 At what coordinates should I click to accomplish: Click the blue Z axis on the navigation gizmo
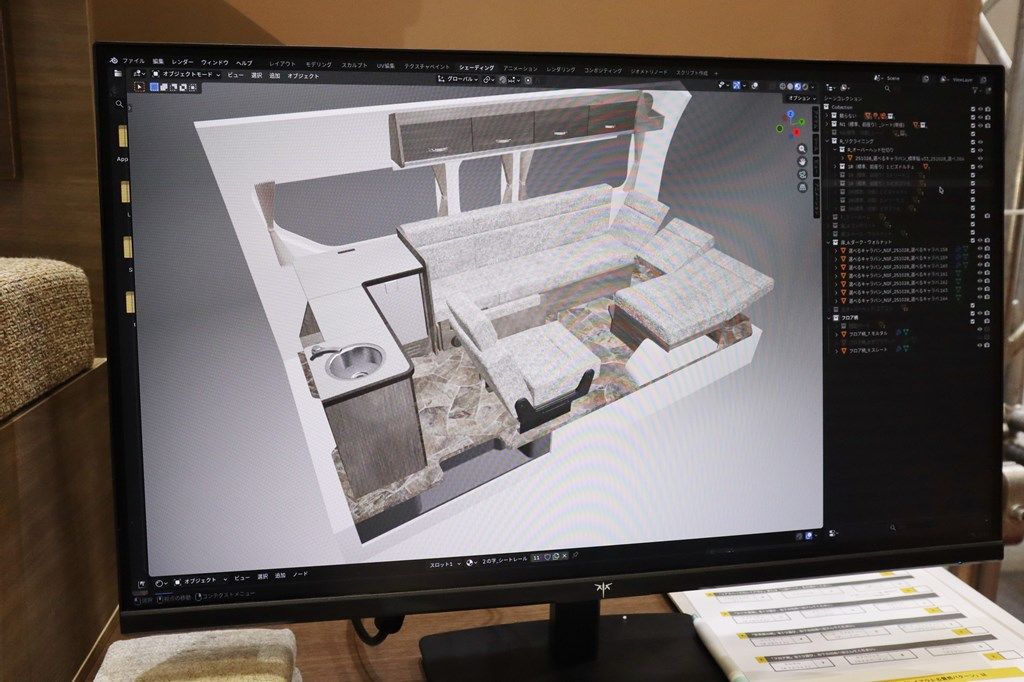[790, 113]
